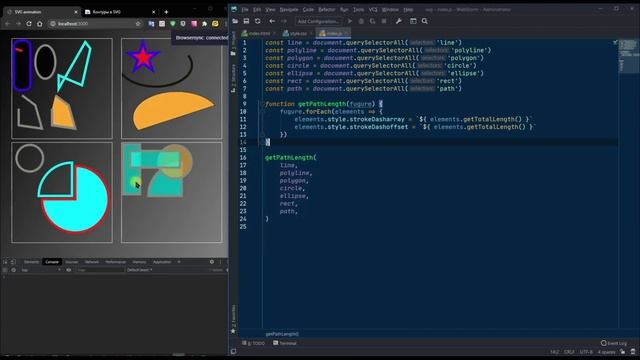Click the getPathLength breadcrumb in editor
The height and width of the screenshot is (360, 640).
282,334
